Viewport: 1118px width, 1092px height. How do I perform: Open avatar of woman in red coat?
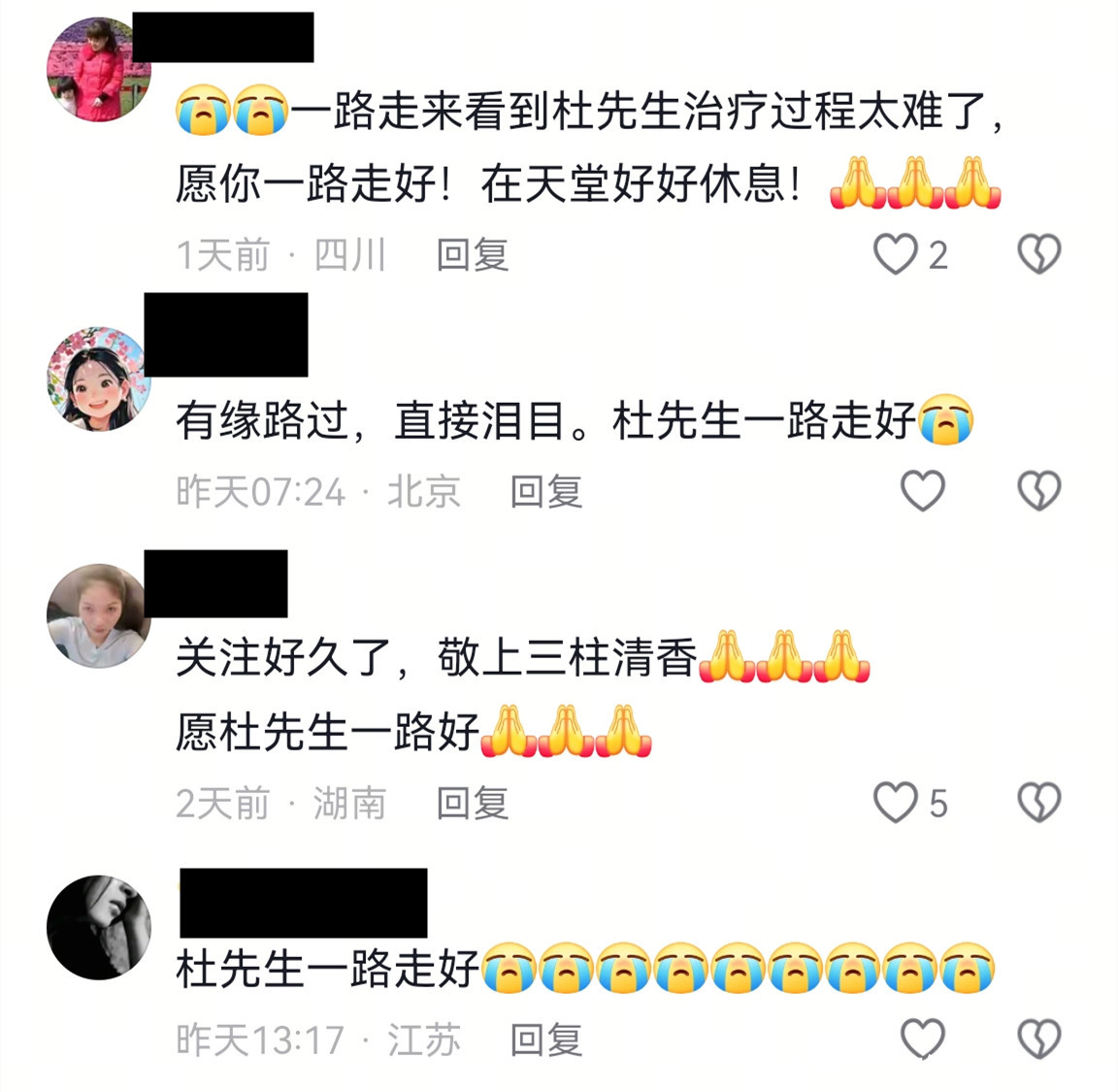pos(98,70)
